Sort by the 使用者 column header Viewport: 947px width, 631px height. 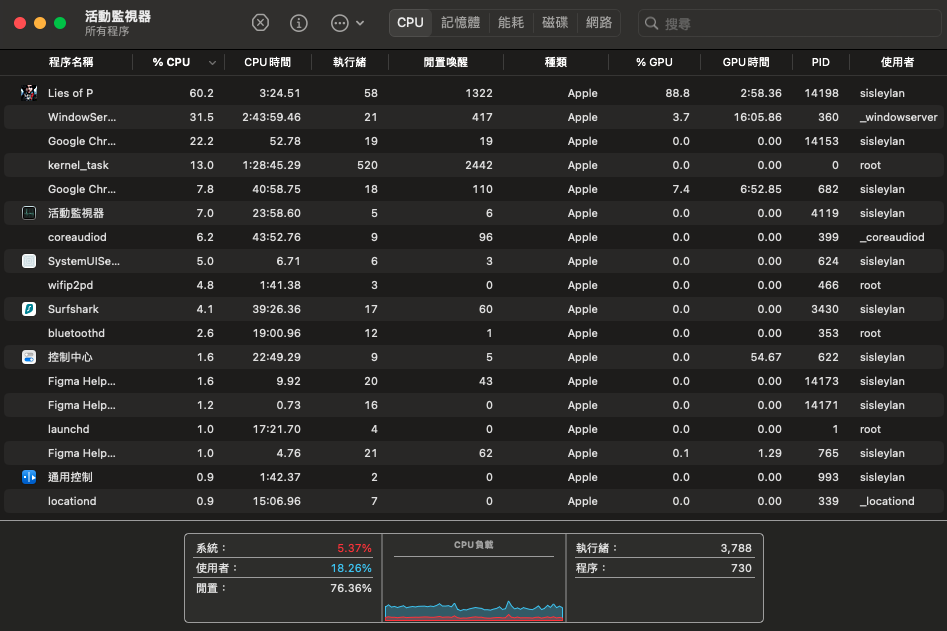(897, 62)
